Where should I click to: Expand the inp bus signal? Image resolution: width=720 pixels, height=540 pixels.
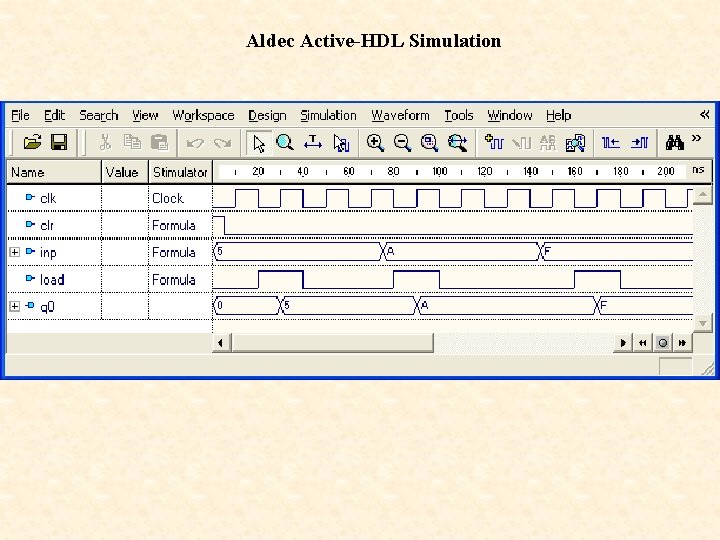click(15, 252)
